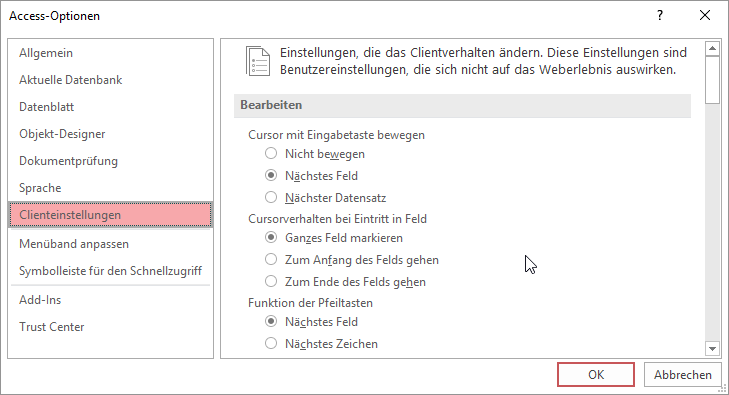Choose the Nächstes Zeichen radio button
This screenshot has width=729, height=395.
(x=271, y=343)
